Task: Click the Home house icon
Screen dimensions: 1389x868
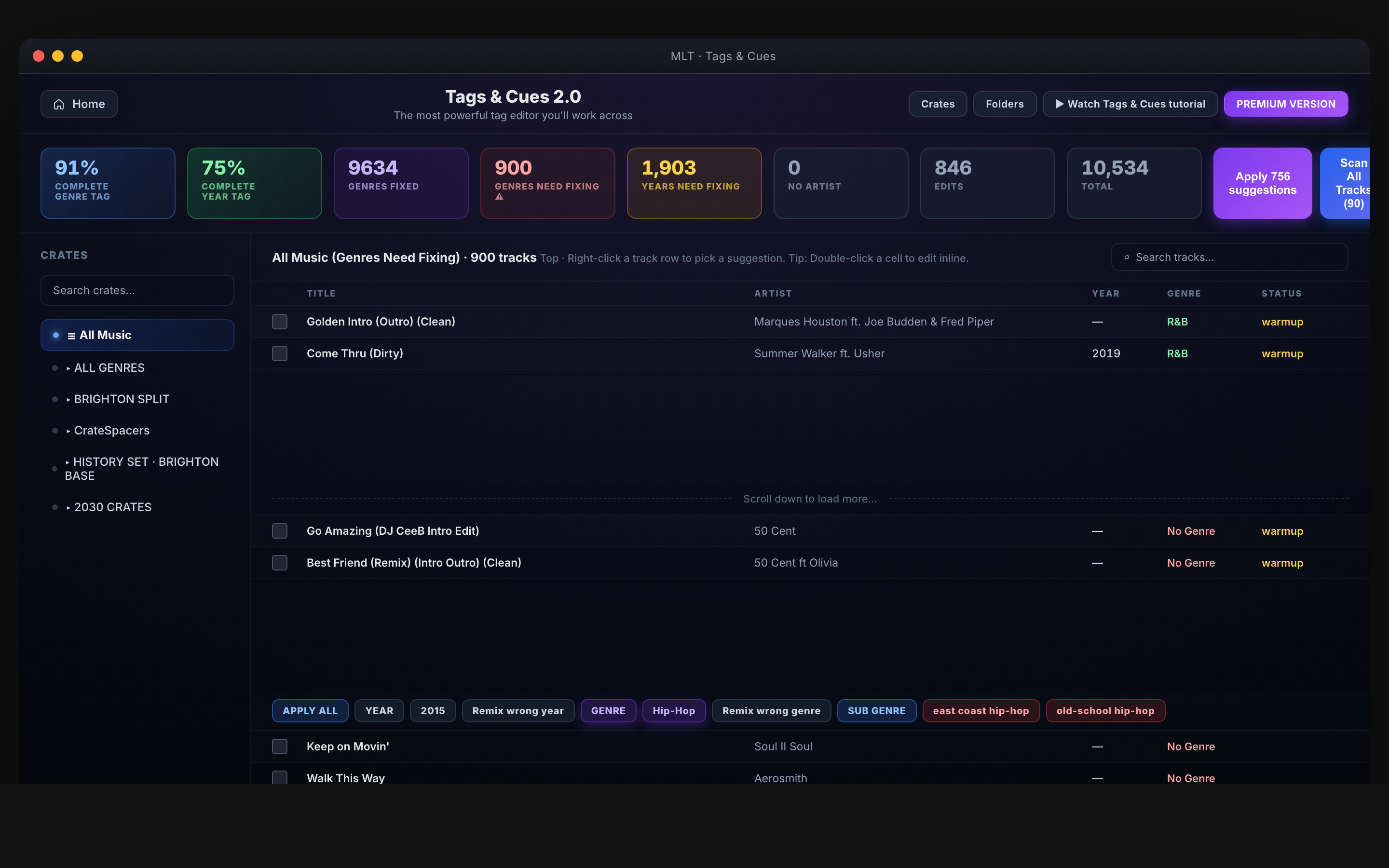Action: (x=58, y=104)
